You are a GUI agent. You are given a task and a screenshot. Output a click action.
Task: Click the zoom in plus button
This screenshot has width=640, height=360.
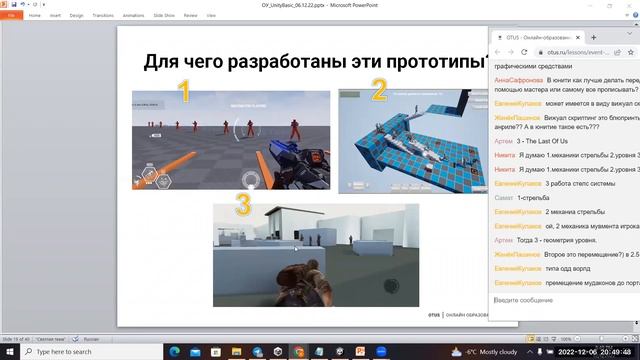(x=625, y=339)
